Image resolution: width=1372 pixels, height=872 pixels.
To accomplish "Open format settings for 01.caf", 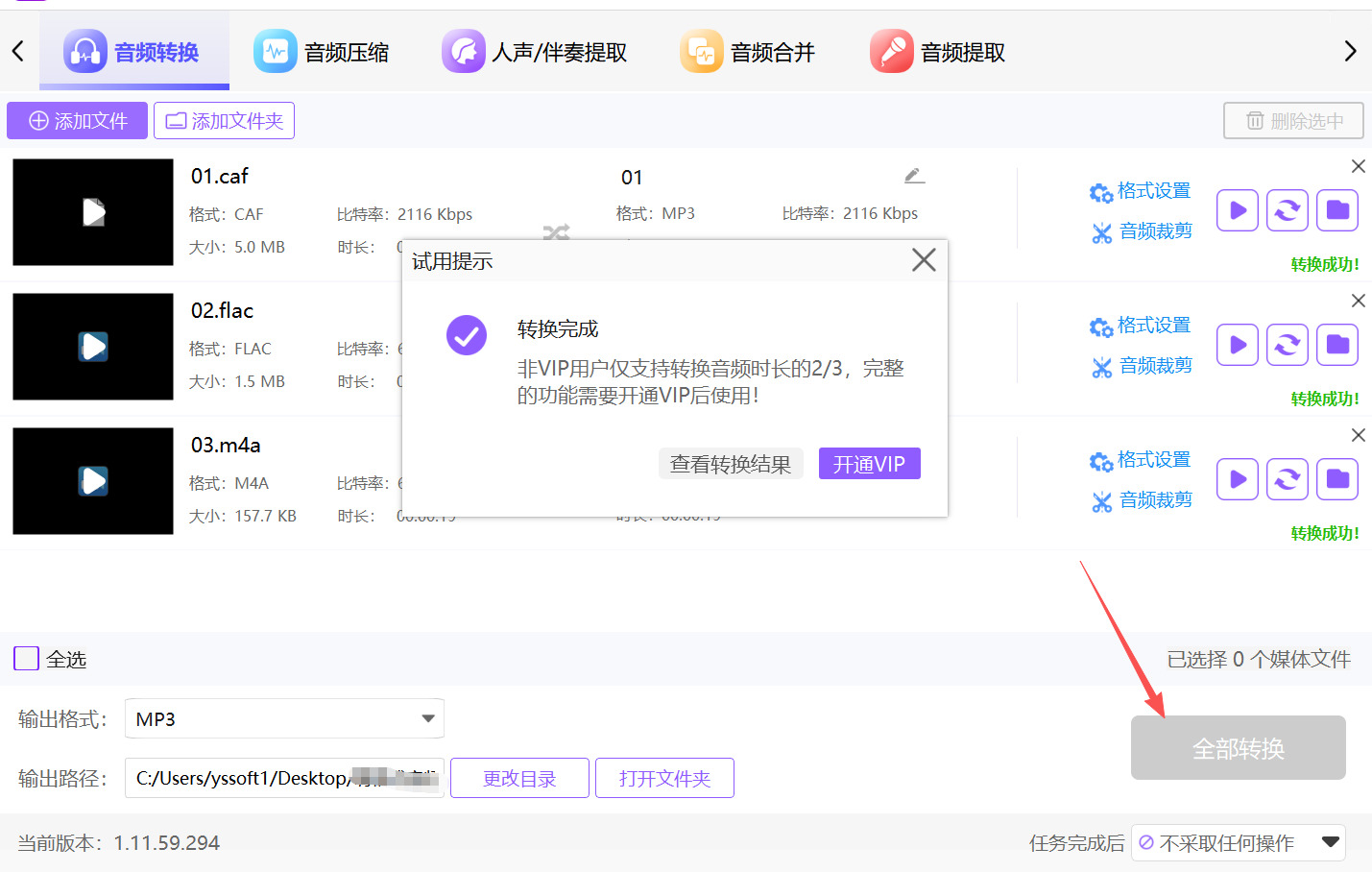I will pos(1141,191).
